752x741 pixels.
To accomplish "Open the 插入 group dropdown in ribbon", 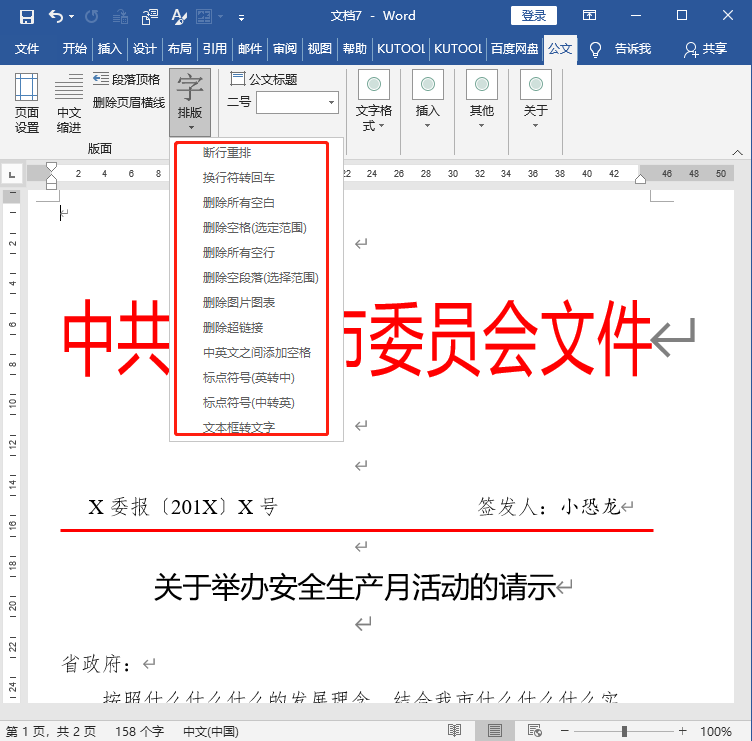I will click(x=427, y=100).
